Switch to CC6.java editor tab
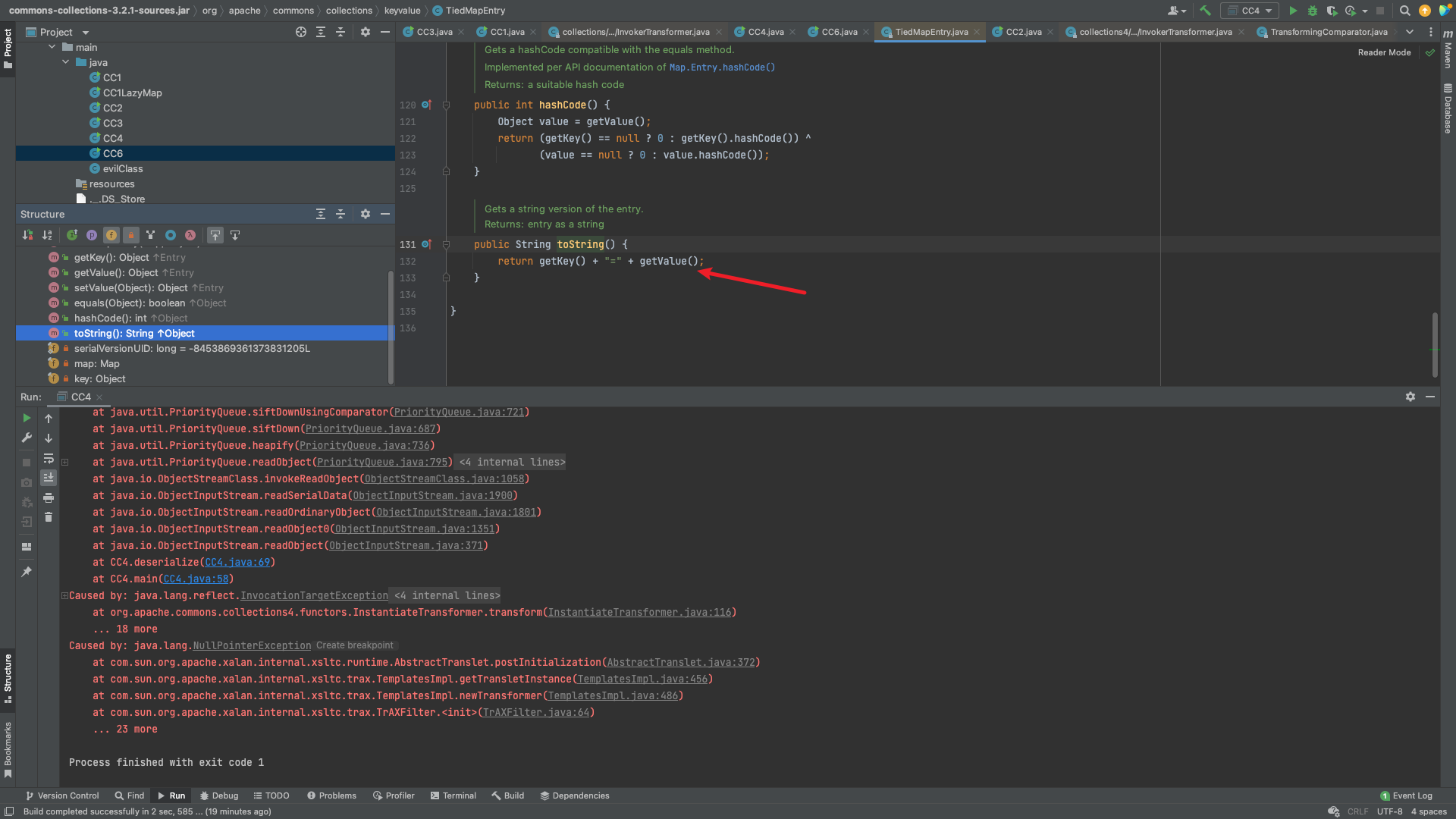Image resolution: width=1456 pixels, height=819 pixels. tap(839, 32)
